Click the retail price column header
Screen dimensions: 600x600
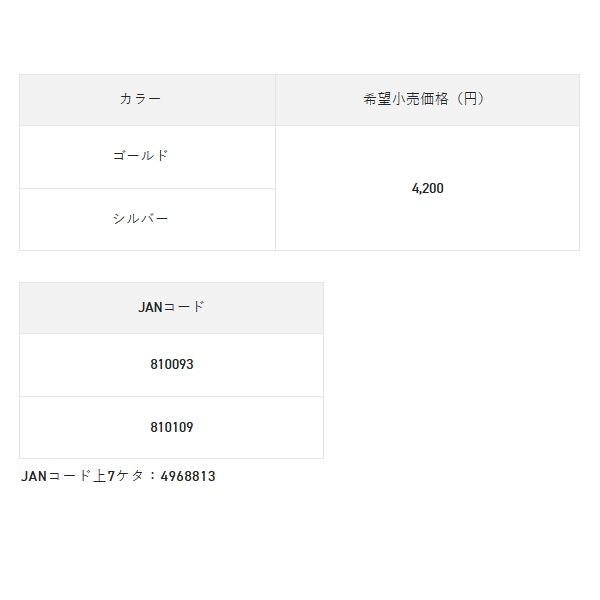click(427, 99)
